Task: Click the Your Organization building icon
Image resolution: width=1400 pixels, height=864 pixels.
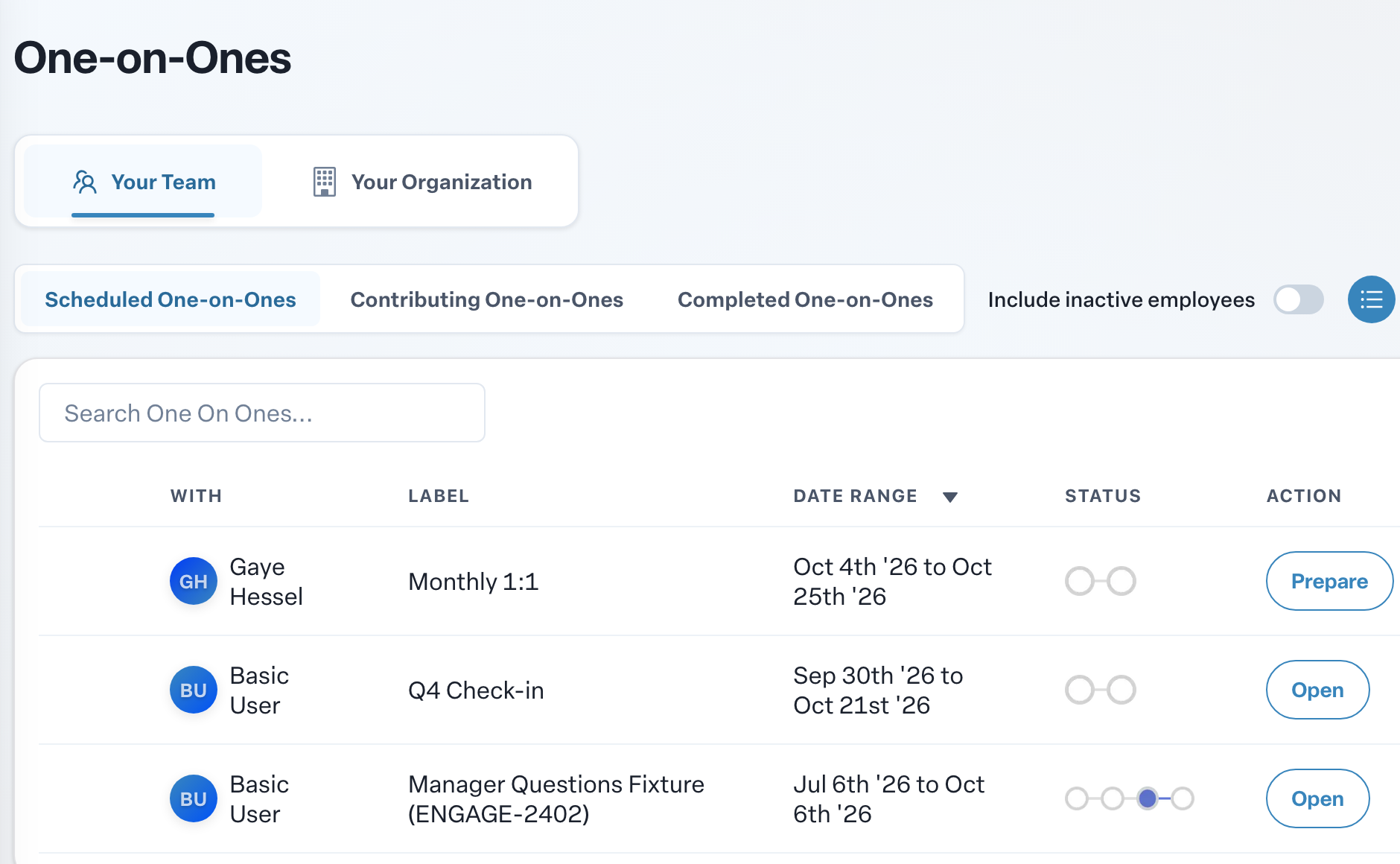Action: click(x=325, y=182)
